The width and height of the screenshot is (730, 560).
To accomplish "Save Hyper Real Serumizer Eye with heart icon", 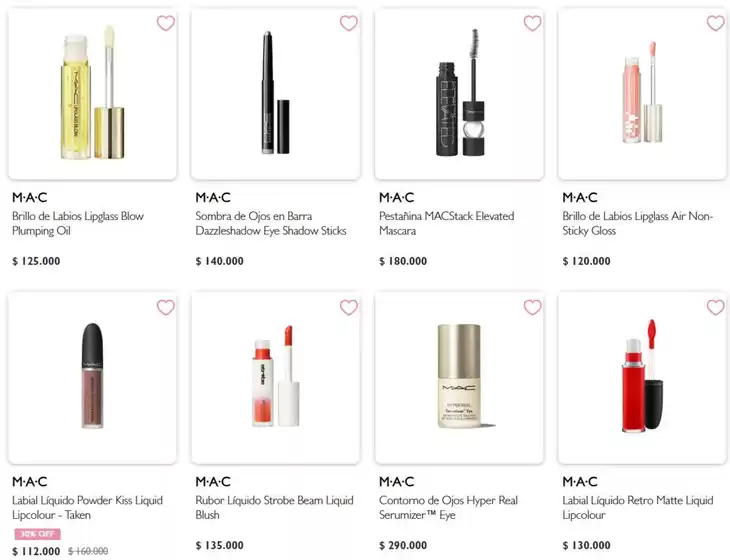I will pos(532,307).
